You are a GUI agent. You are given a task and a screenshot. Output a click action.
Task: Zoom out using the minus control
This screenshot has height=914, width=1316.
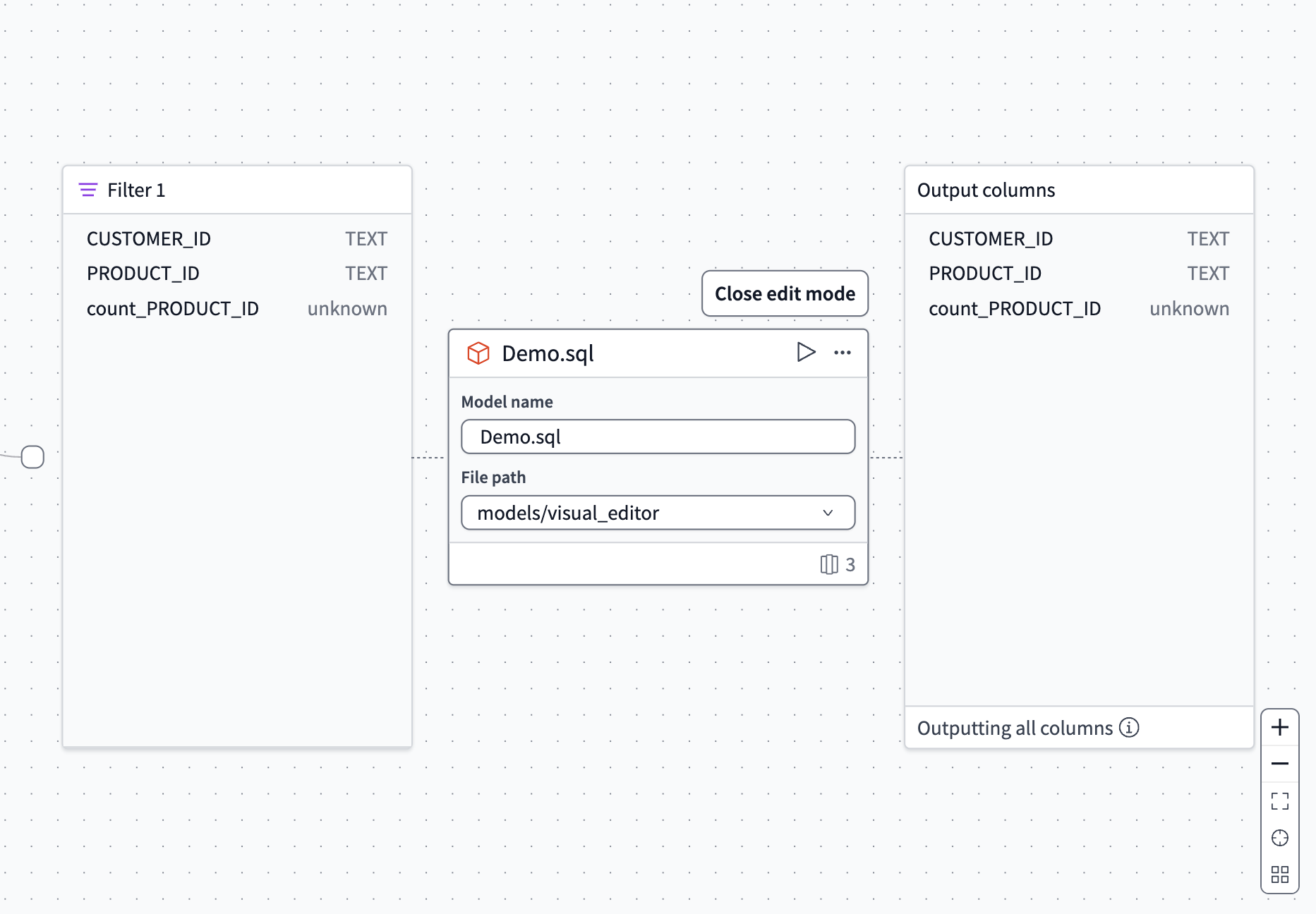[x=1280, y=762]
